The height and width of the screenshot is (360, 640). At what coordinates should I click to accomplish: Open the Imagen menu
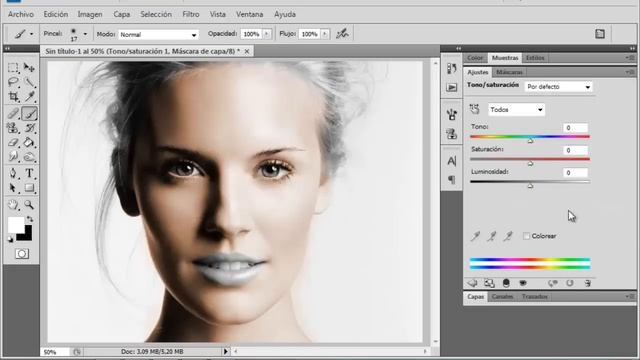click(90, 14)
